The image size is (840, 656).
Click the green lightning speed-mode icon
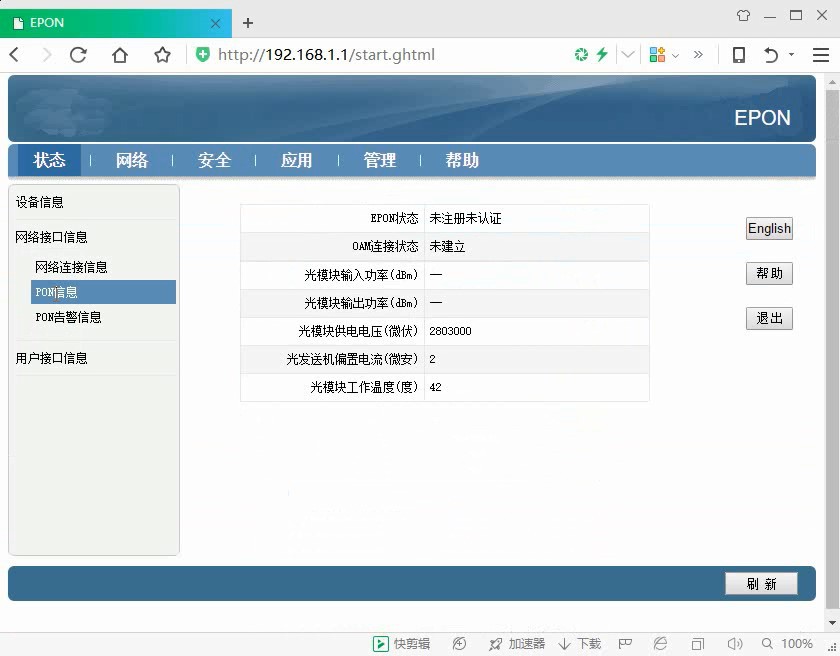click(x=602, y=55)
